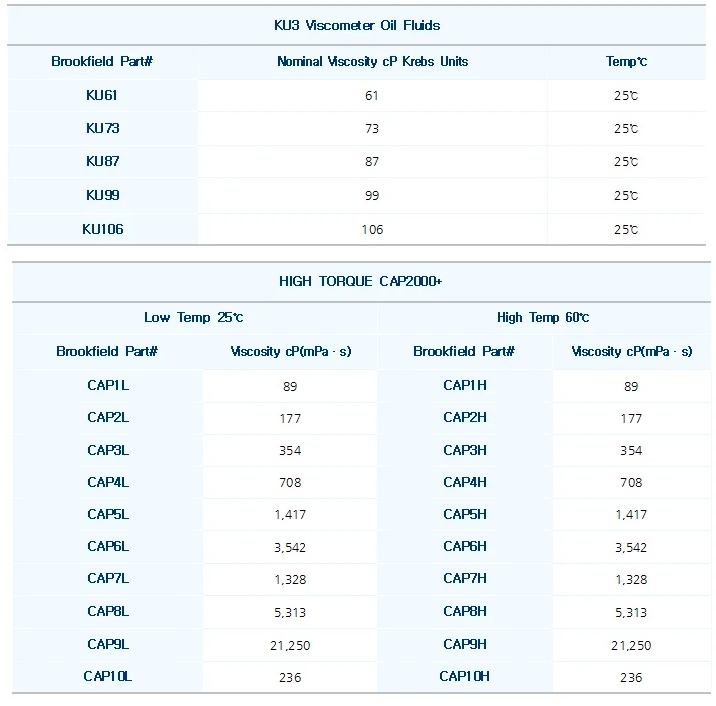Viewport: 716px width, 706px height.
Task: Click the HIGH TORQUE CAP2000+ heading
Action: tap(360, 281)
